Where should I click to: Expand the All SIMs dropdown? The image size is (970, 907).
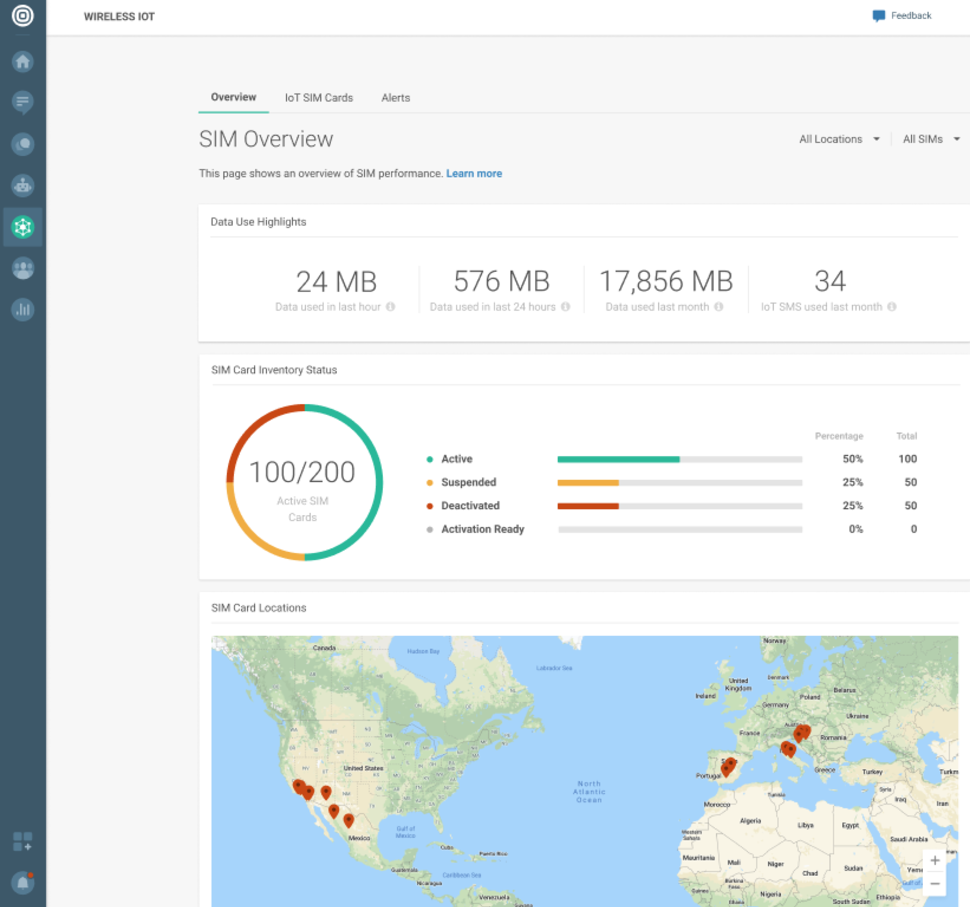click(930, 139)
